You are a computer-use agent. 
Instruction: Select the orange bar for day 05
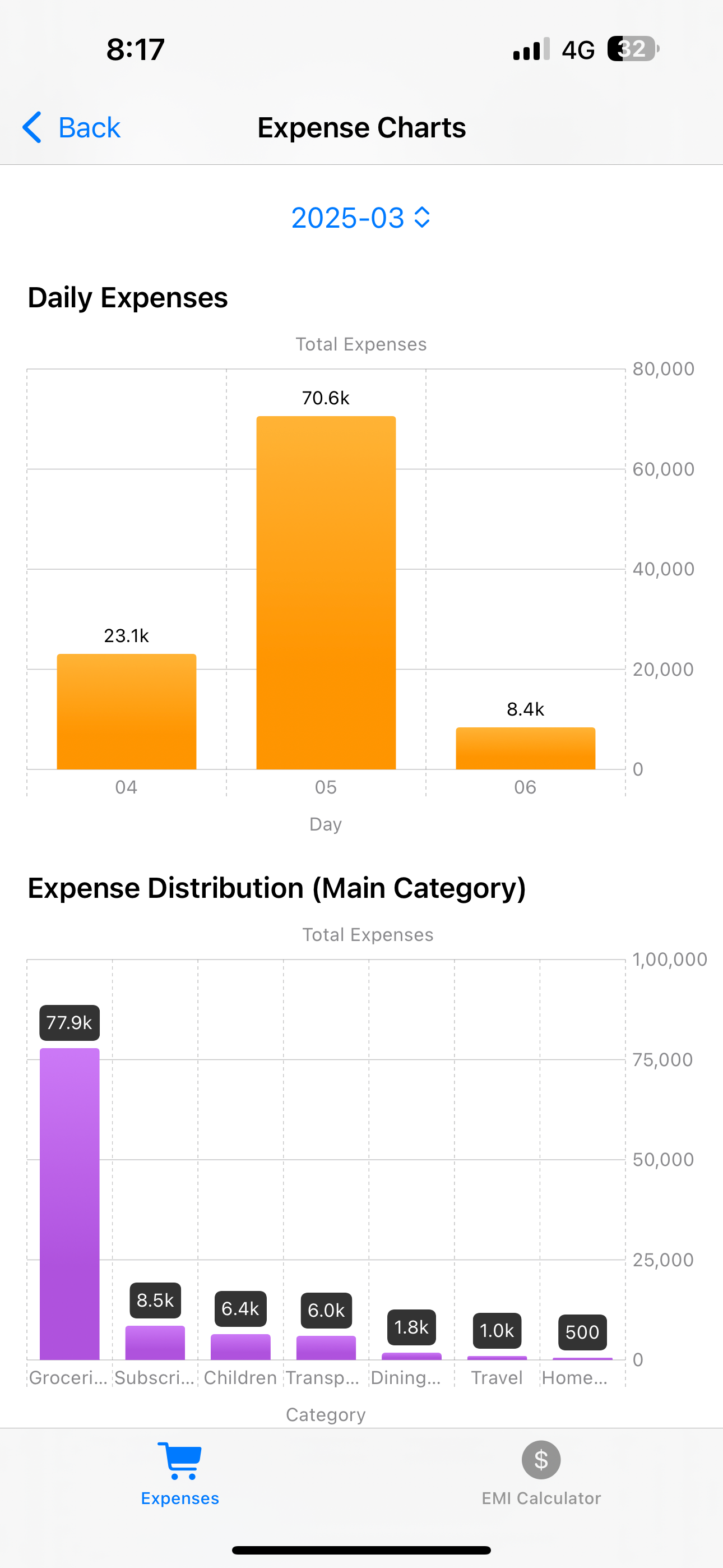point(326,592)
